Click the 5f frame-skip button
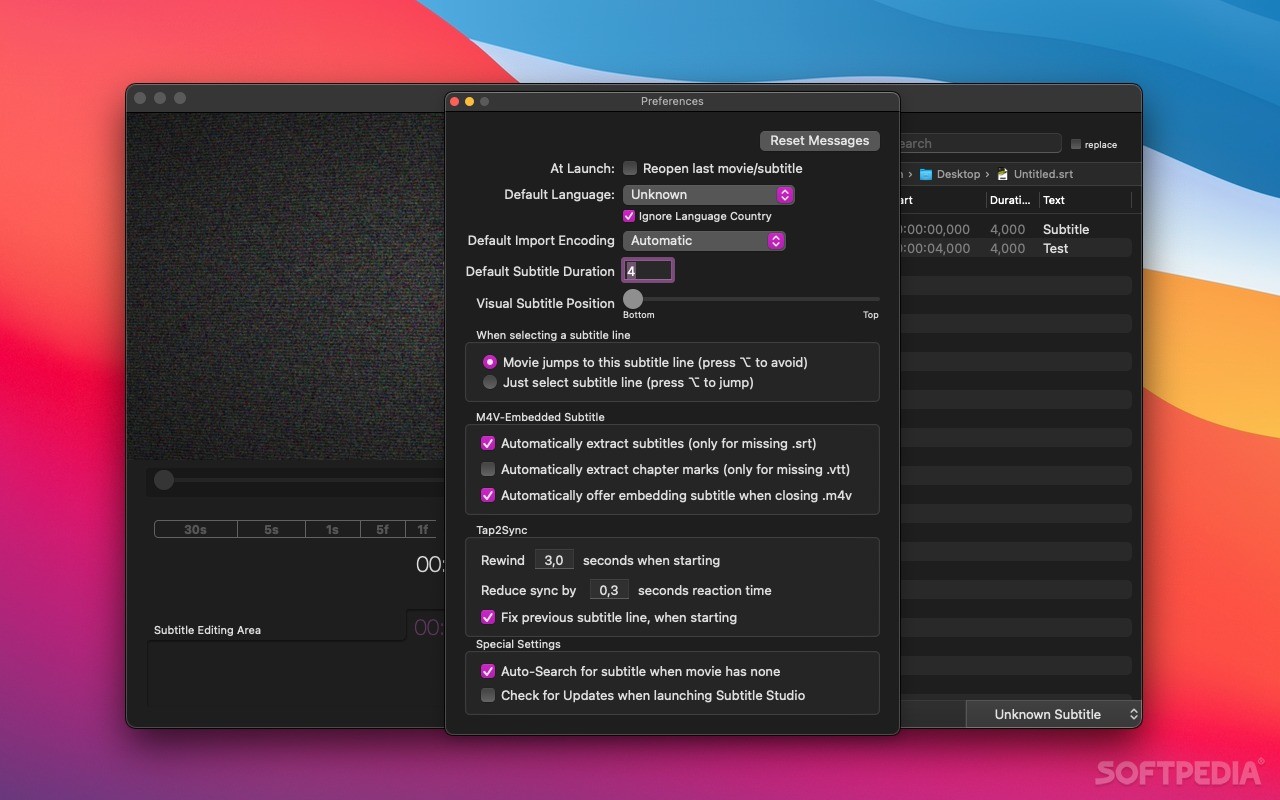 click(x=381, y=529)
